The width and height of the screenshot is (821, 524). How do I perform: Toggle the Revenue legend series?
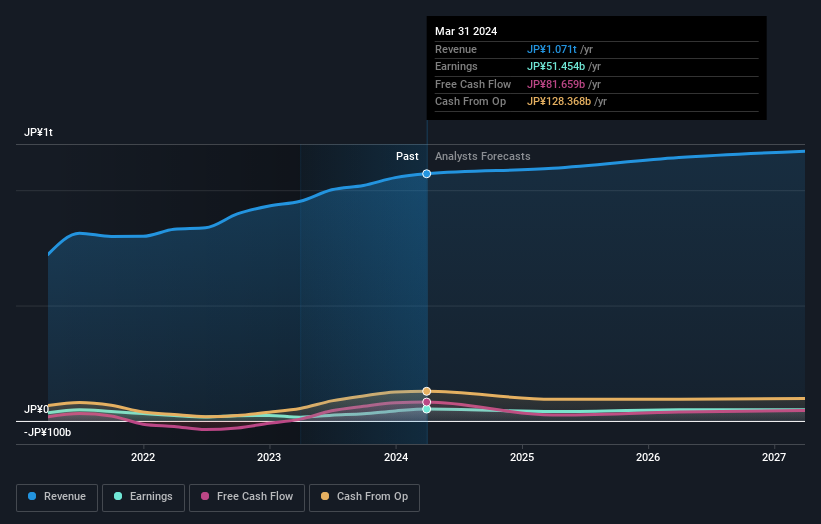[x=57, y=497]
